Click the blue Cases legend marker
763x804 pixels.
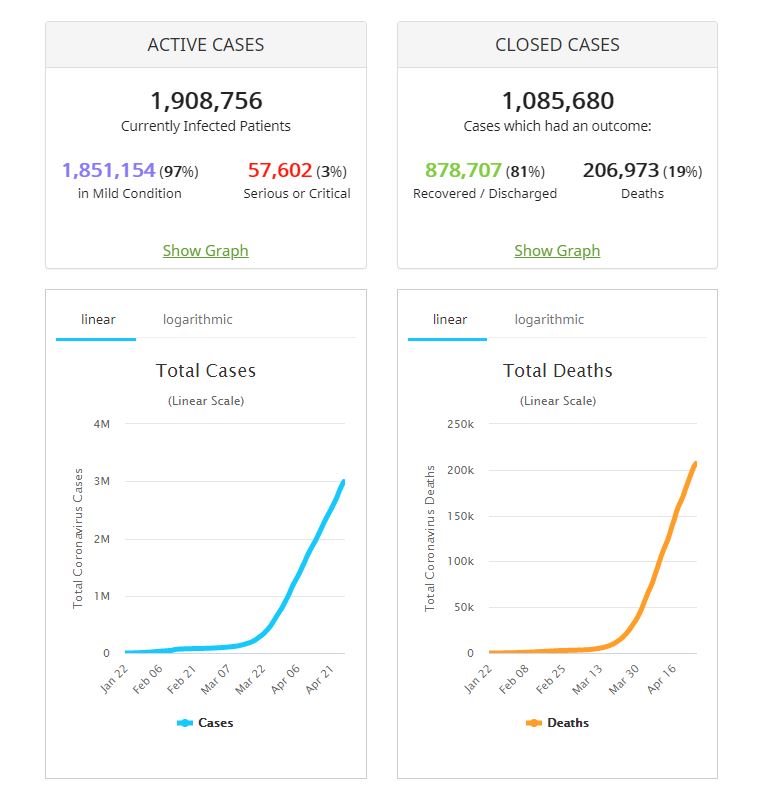(185, 722)
